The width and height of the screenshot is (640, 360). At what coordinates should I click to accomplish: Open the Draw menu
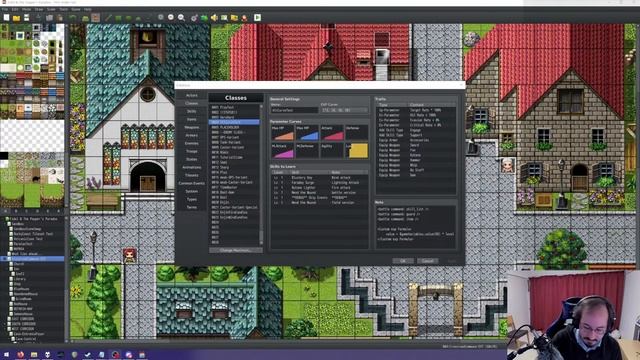tap(39, 9)
